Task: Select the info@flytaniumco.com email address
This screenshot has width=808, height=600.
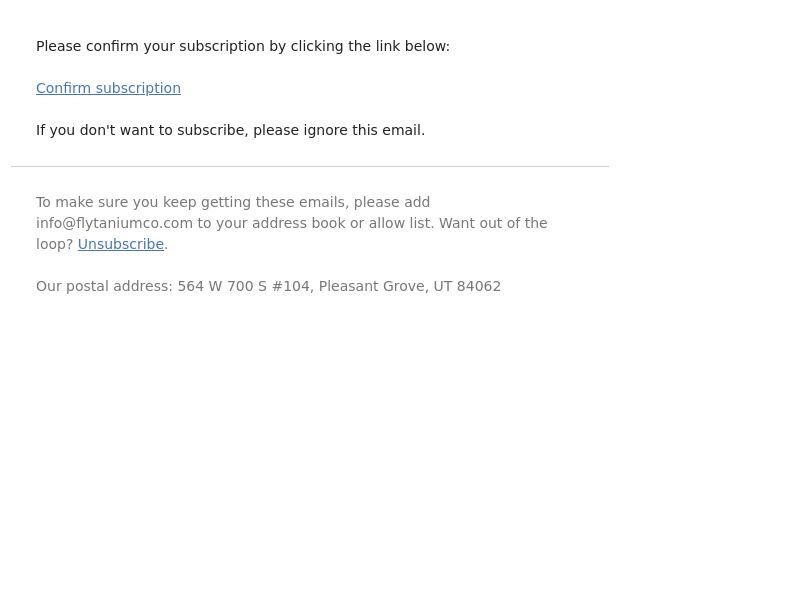Action: pyautogui.click(x=114, y=223)
